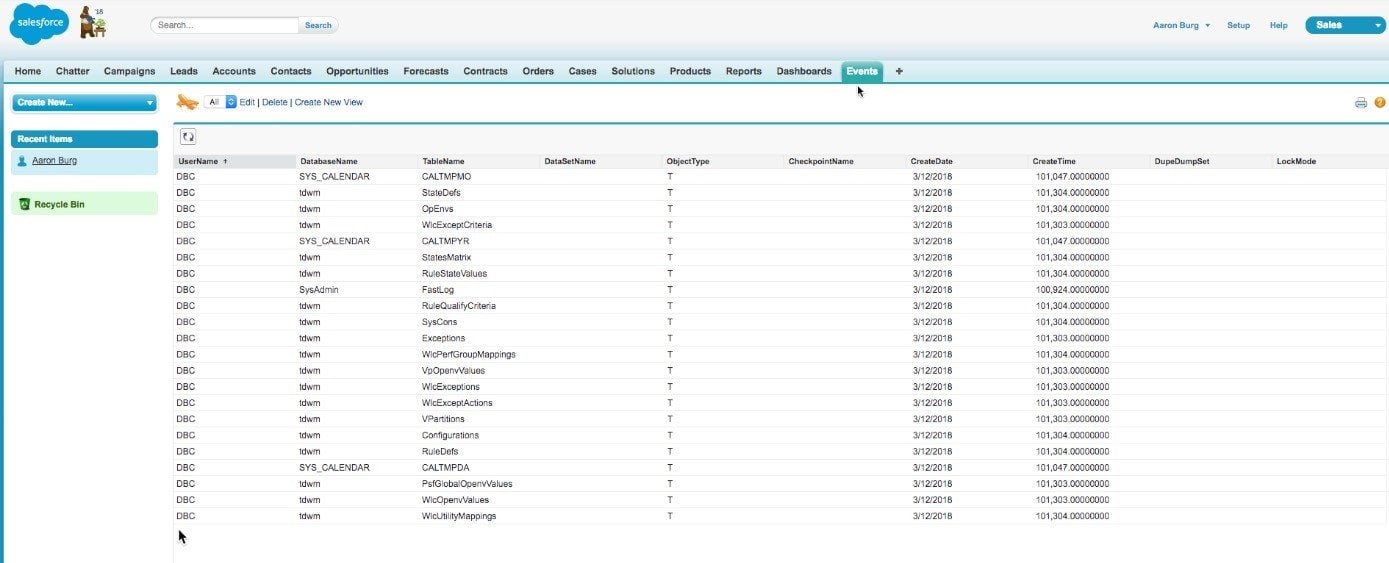Click the plus icon for all tabs
This screenshot has height=563, width=1389.
(899, 71)
